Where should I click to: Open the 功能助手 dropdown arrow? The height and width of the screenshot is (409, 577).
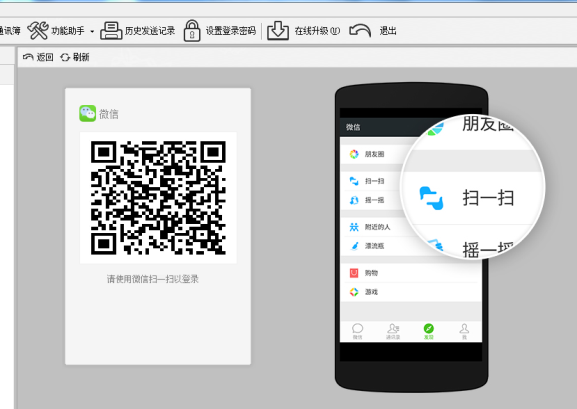tap(92, 31)
